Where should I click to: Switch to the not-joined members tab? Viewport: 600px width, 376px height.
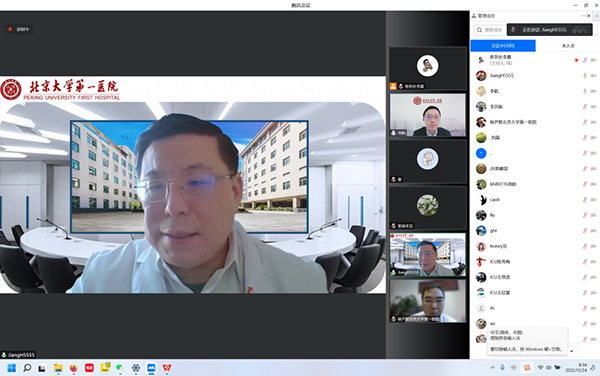point(568,46)
